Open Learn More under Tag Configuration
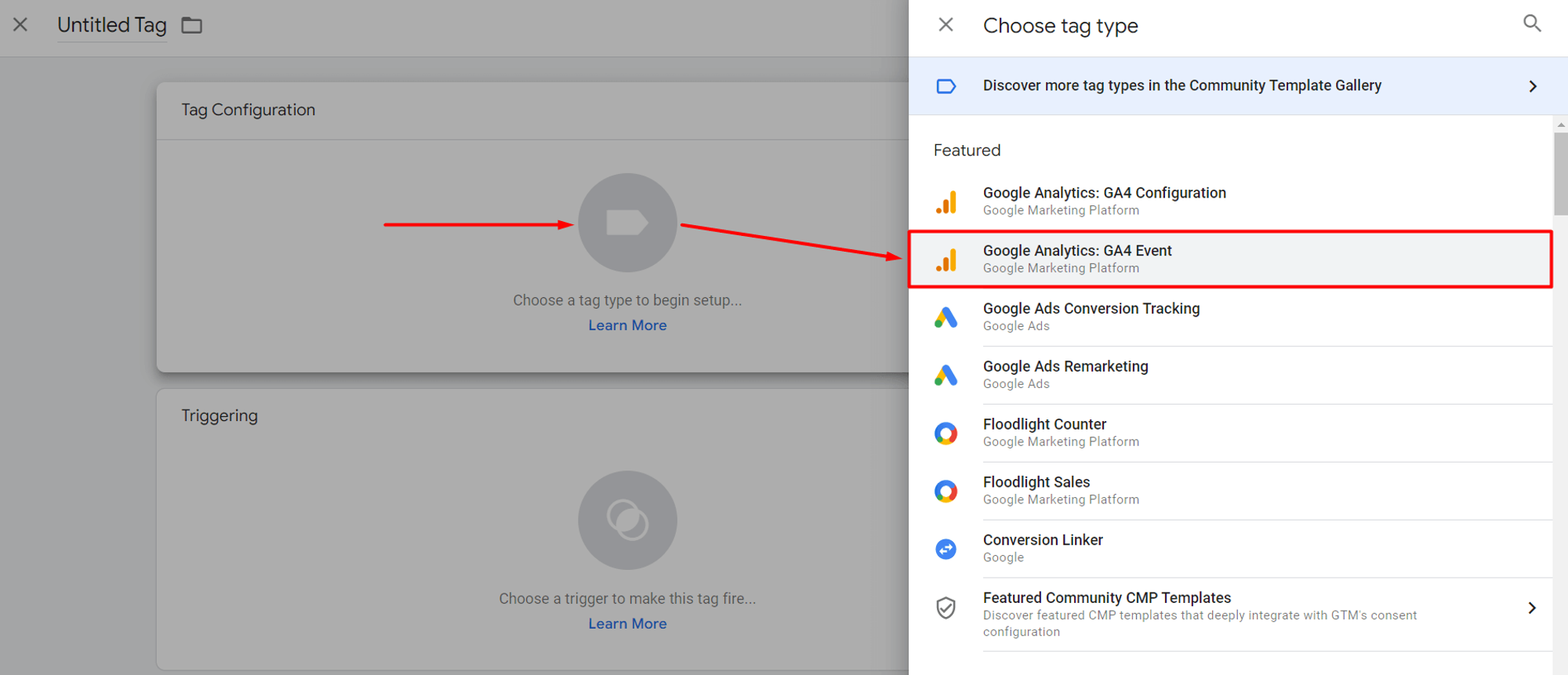 pyautogui.click(x=627, y=325)
